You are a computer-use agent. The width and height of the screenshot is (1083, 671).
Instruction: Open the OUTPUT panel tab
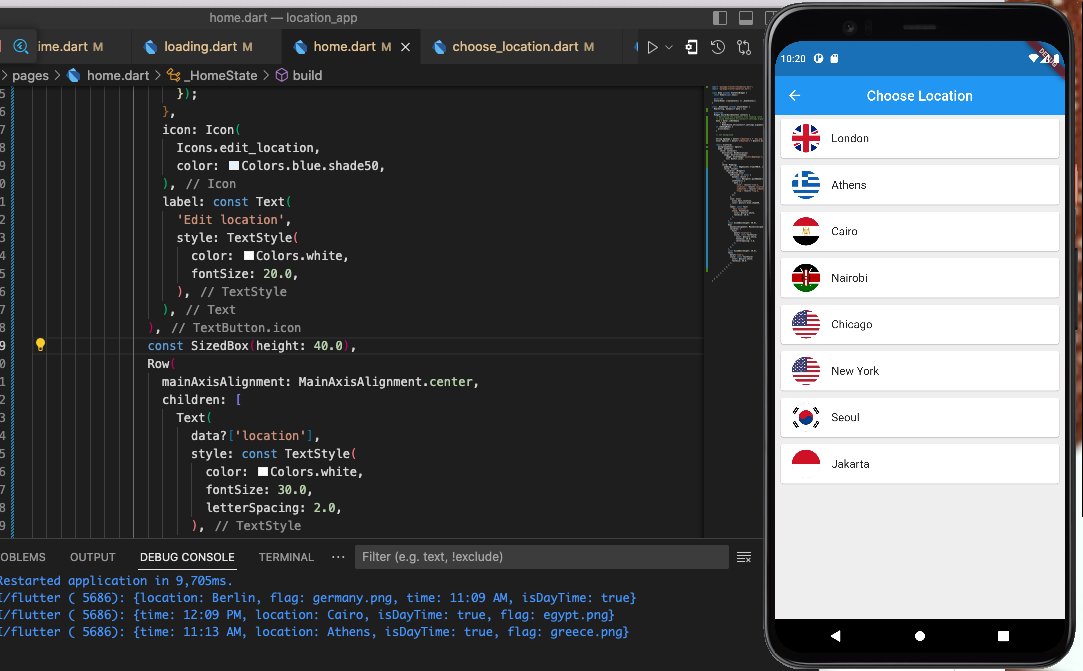[93, 557]
